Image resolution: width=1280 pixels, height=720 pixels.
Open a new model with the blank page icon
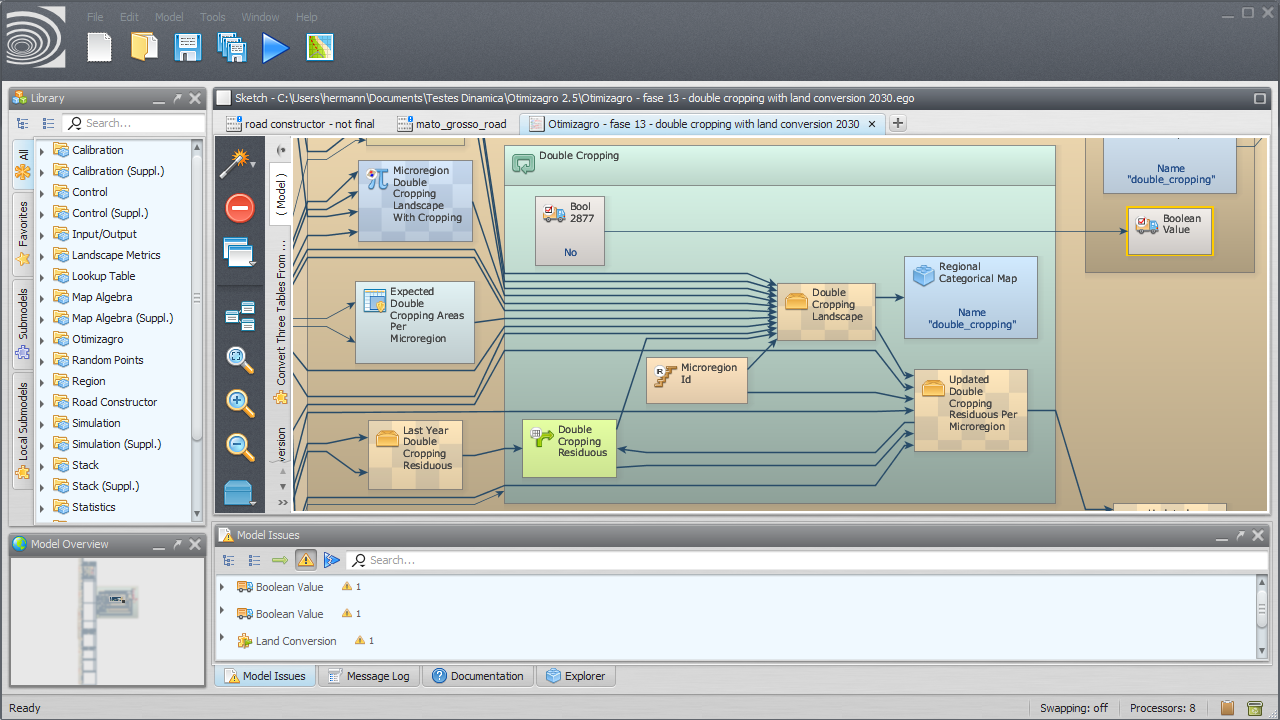[98, 47]
